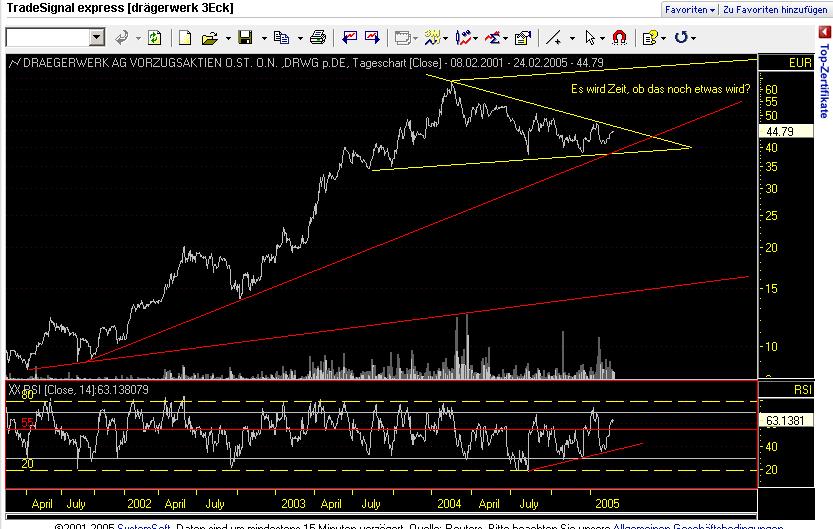The height and width of the screenshot is (529, 833).
Task: Expand the dropdown beside the undo arrow
Action: coord(138,38)
